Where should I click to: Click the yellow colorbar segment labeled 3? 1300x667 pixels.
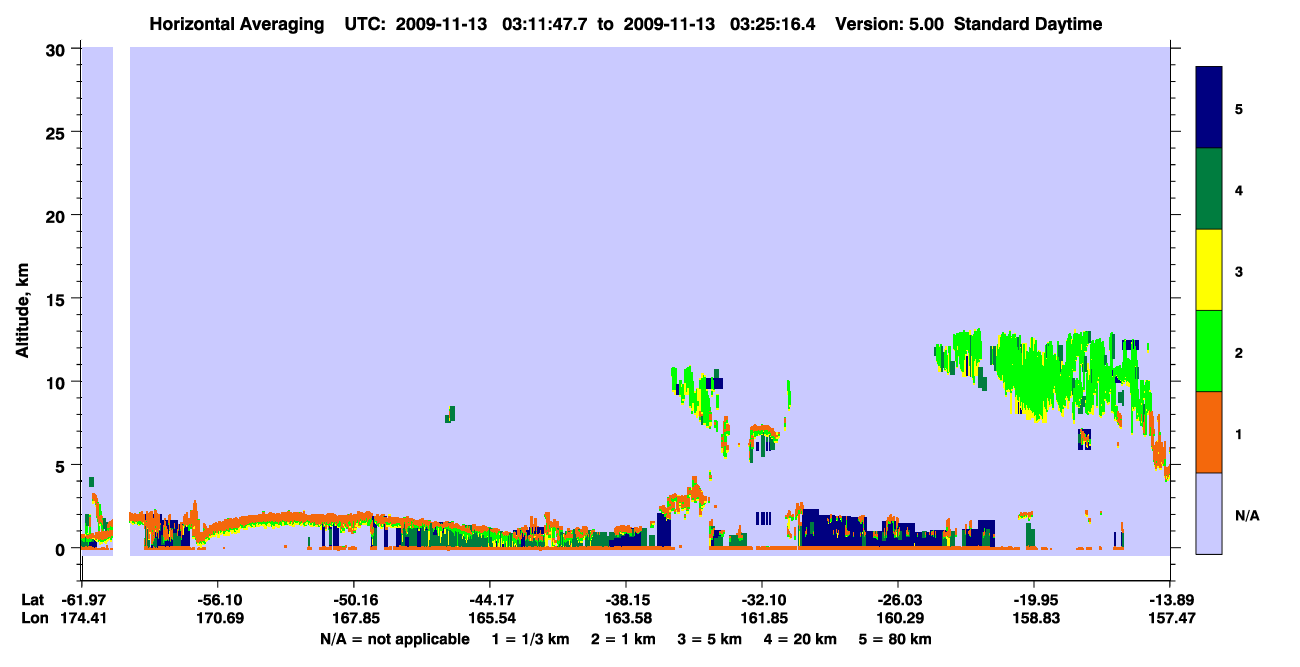click(x=1209, y=270)
